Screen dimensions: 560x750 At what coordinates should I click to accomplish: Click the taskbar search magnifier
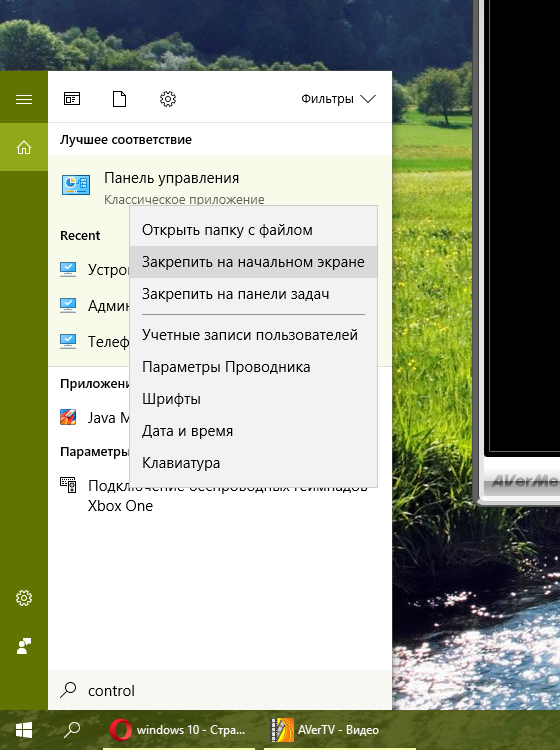coord(72,730)
